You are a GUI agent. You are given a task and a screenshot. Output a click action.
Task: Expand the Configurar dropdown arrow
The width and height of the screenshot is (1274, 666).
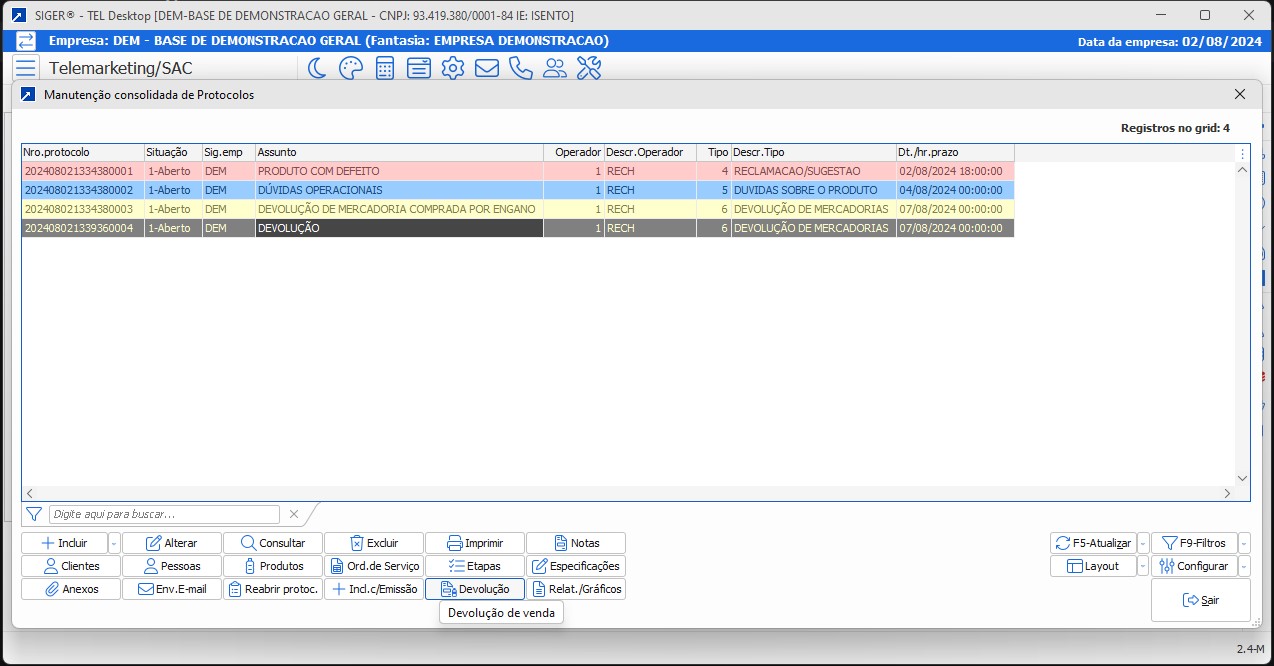(1244, 566)
